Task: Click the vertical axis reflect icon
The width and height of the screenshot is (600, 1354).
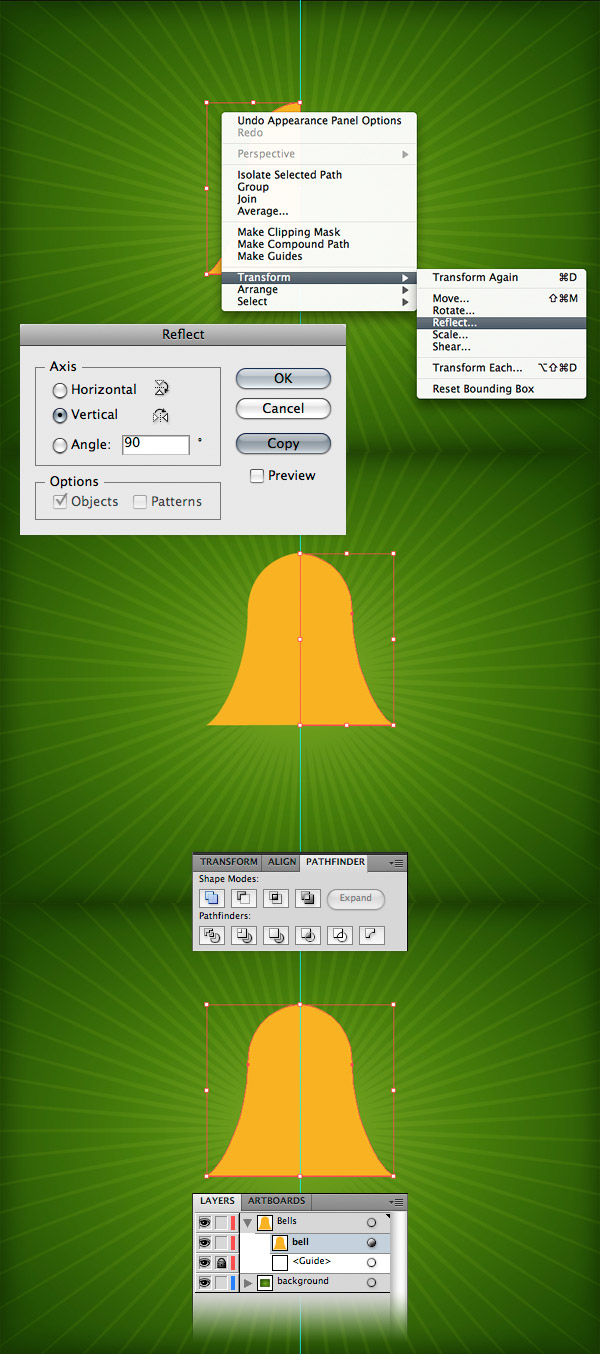Action: (161, 414)
